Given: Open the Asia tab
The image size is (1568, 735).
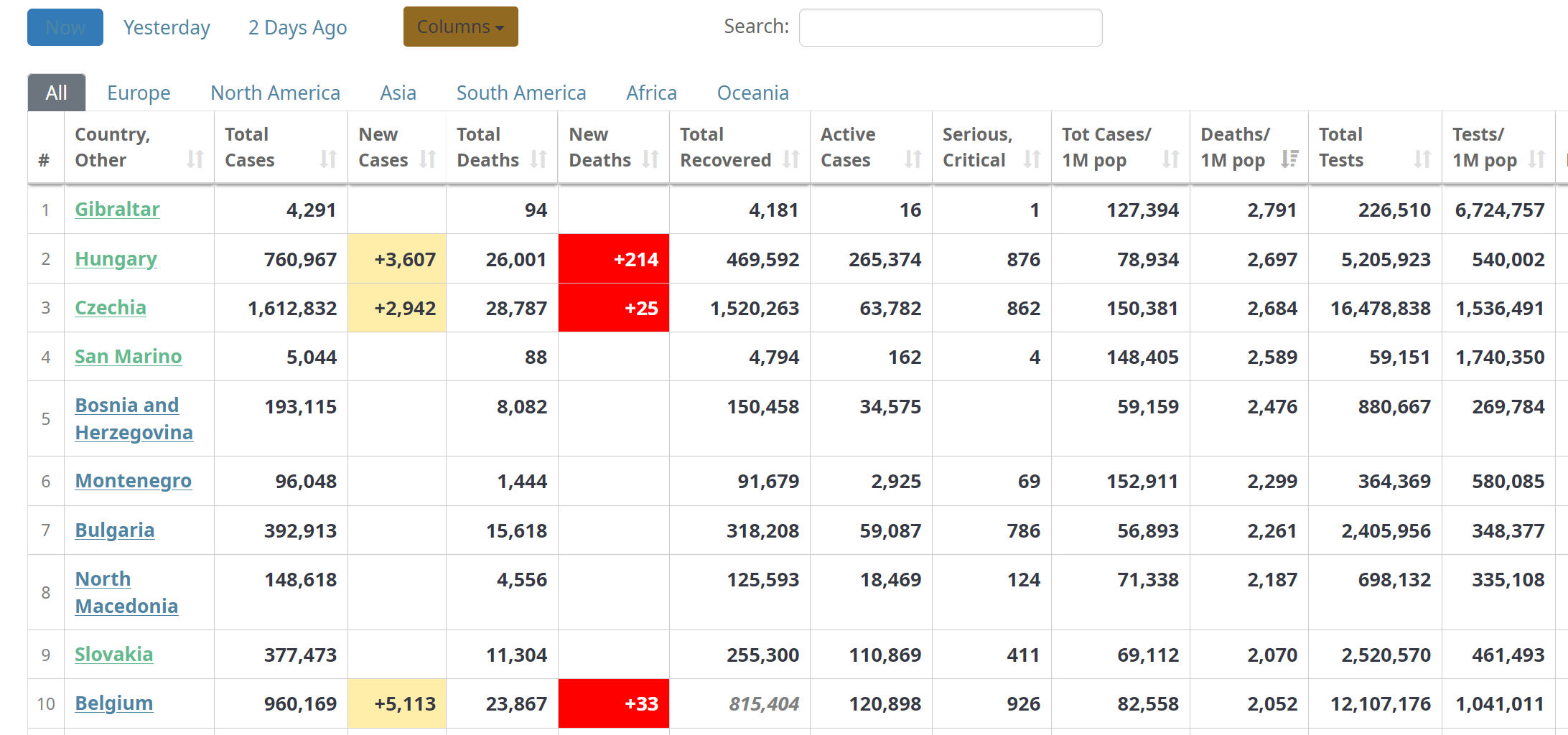Looking at the screenshot, I should [398, 93].
